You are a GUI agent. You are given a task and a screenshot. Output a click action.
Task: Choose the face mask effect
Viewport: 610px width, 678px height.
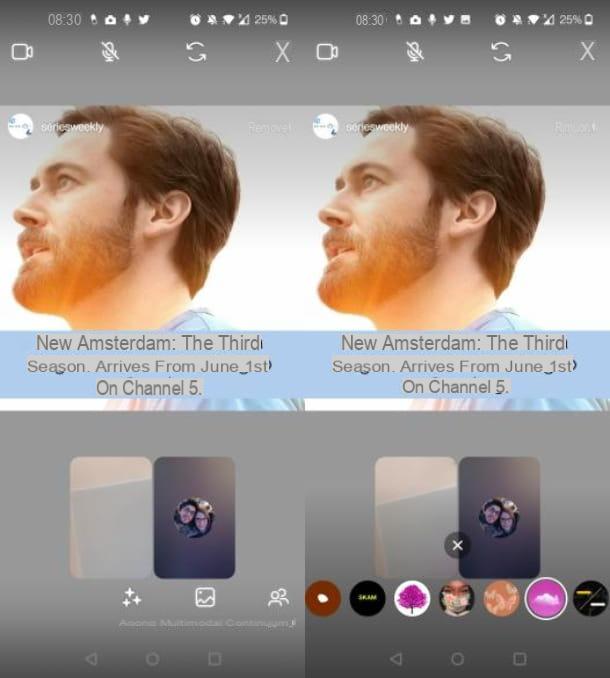(457, 598)
